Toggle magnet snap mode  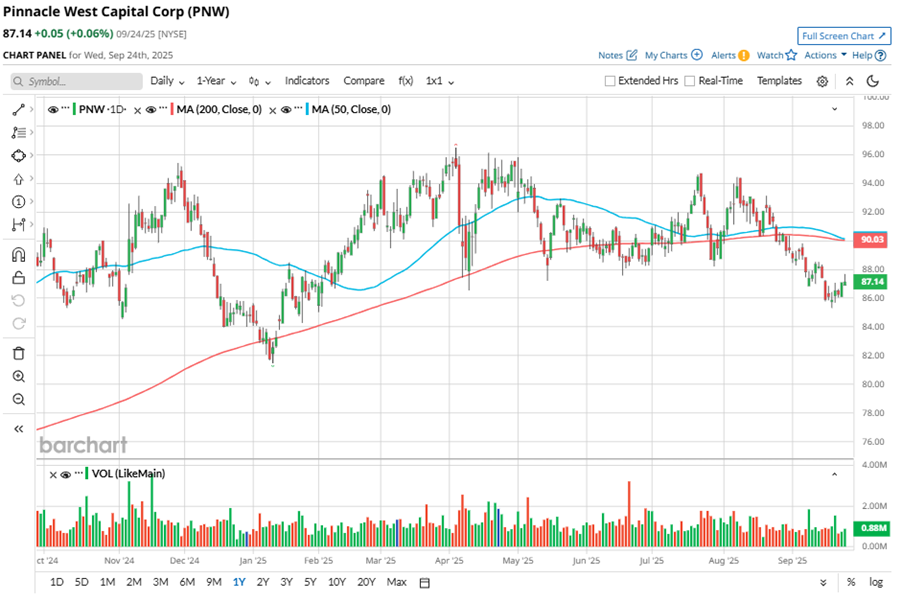tap(18, 254)
